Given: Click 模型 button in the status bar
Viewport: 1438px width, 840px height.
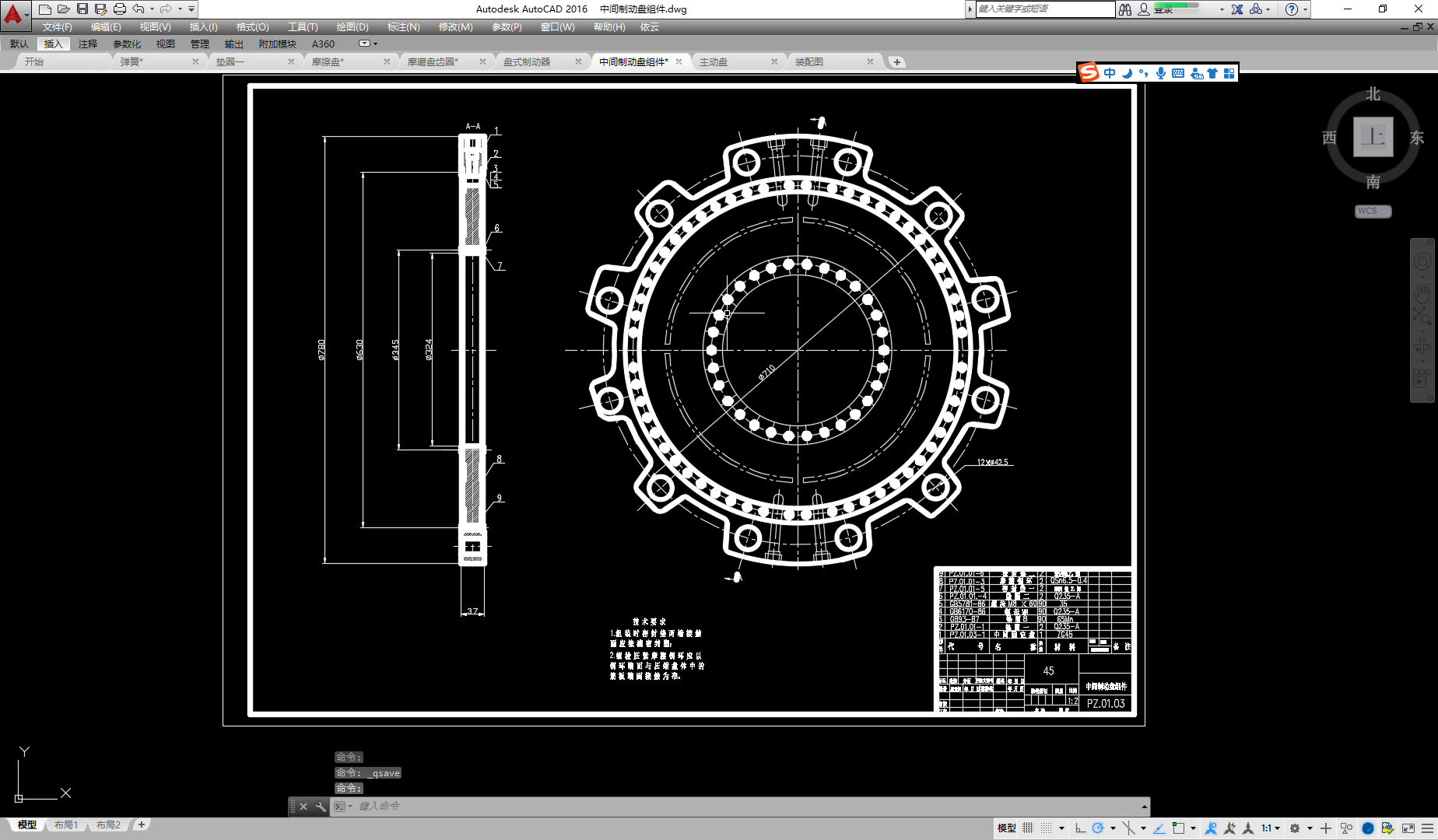Looking at the screenshot, I should [1006, 828].
